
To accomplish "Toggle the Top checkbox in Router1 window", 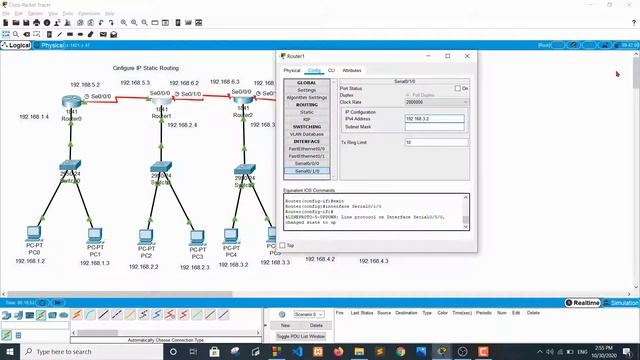I will click(282, 245).
